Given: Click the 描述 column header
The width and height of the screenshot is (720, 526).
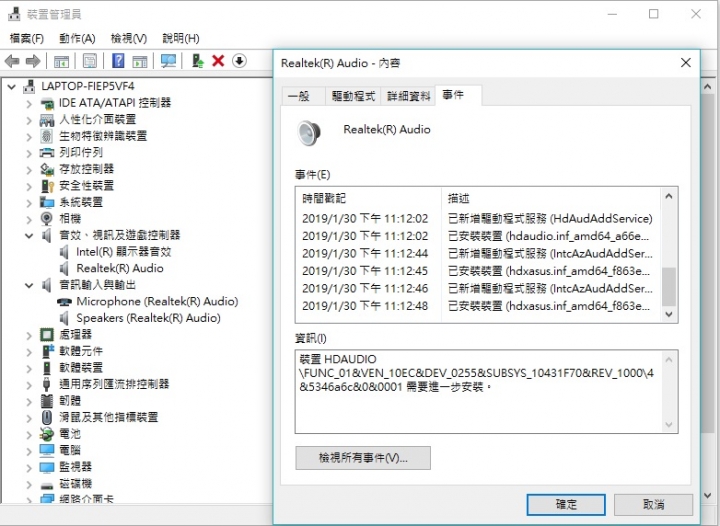Looking at the screenshot, I should click(551, 198).
